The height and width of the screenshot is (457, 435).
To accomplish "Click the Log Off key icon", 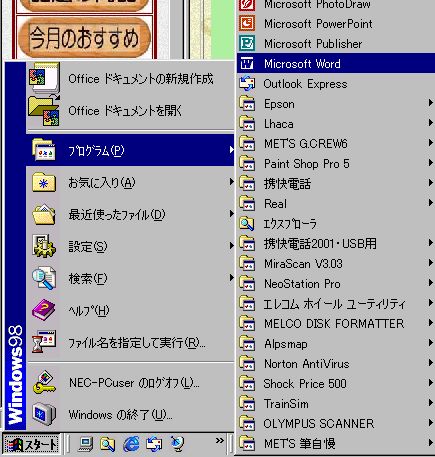I will (44, 382).
